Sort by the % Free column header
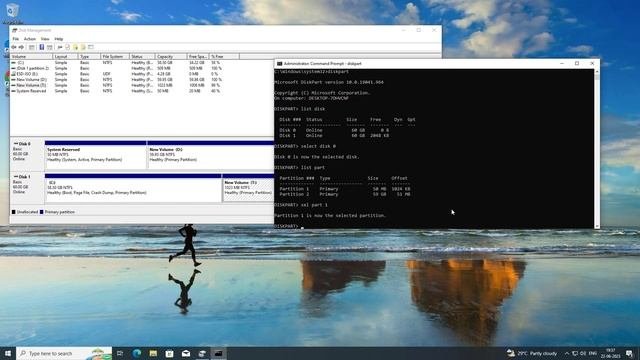The image size is (640, 360). tap(224, 56)
